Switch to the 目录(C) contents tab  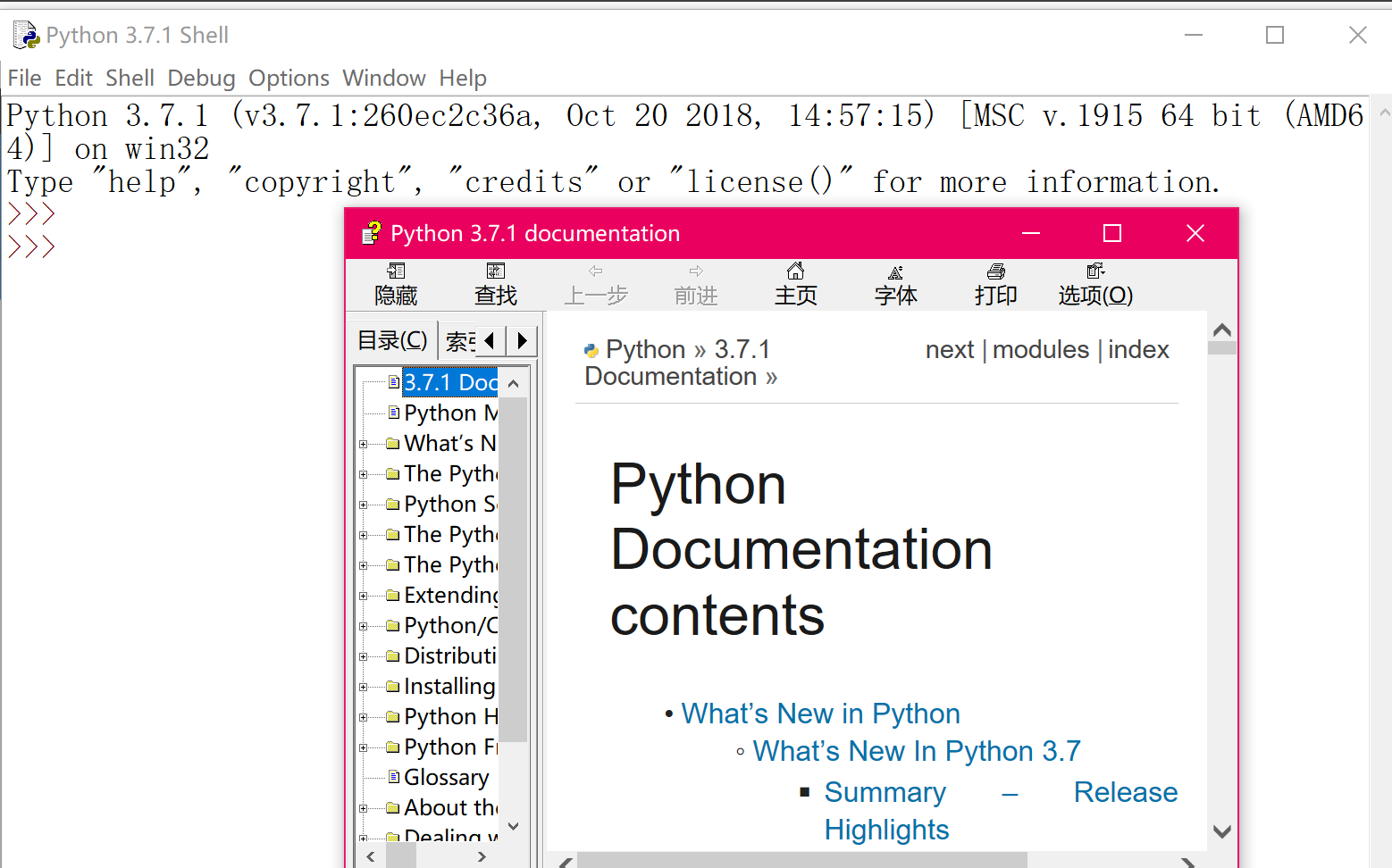point(392,340)
